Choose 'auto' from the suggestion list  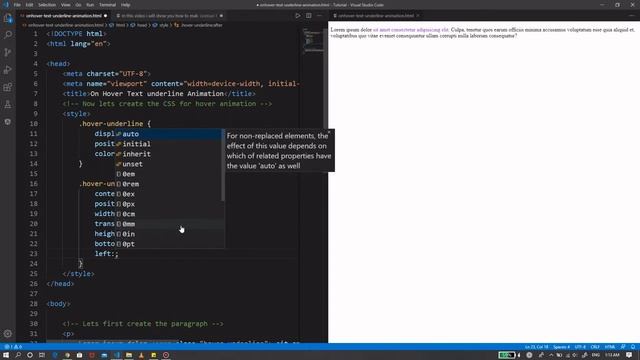[x=169, y=134]
